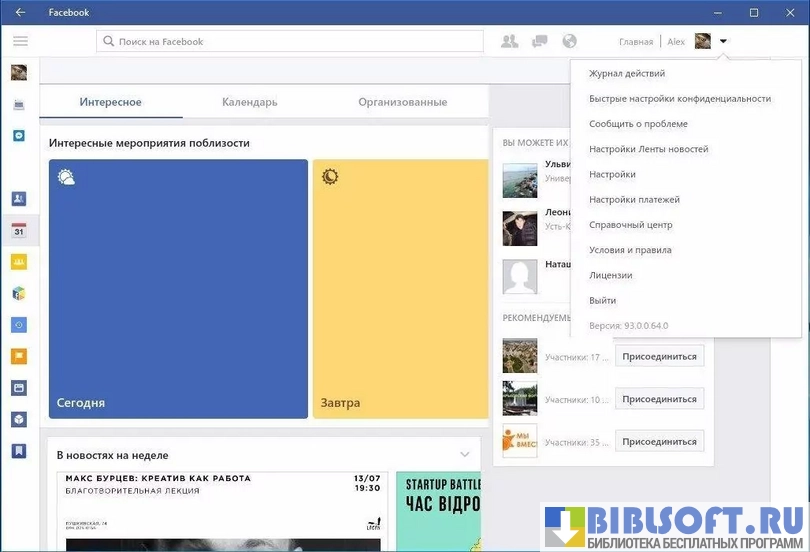Open the notifications globe icon
This screenshot has width=810, height=552.
[570, 41]
